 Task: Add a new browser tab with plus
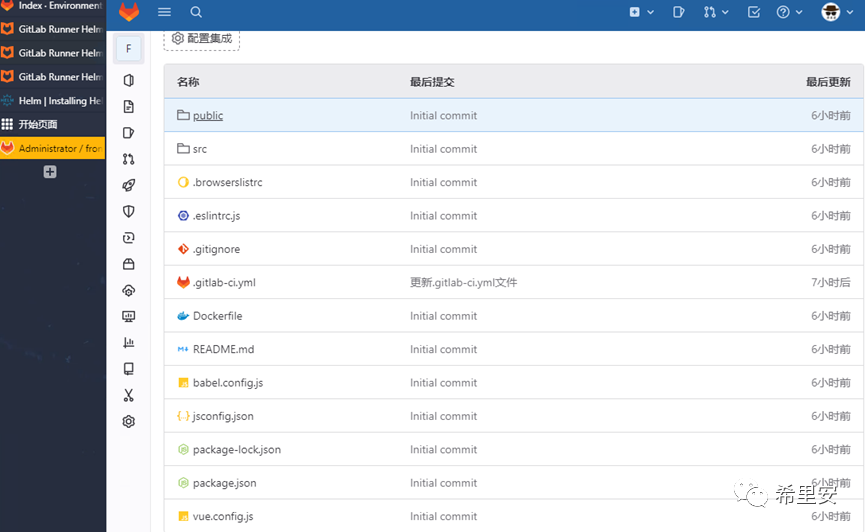(x=50, y=172)
